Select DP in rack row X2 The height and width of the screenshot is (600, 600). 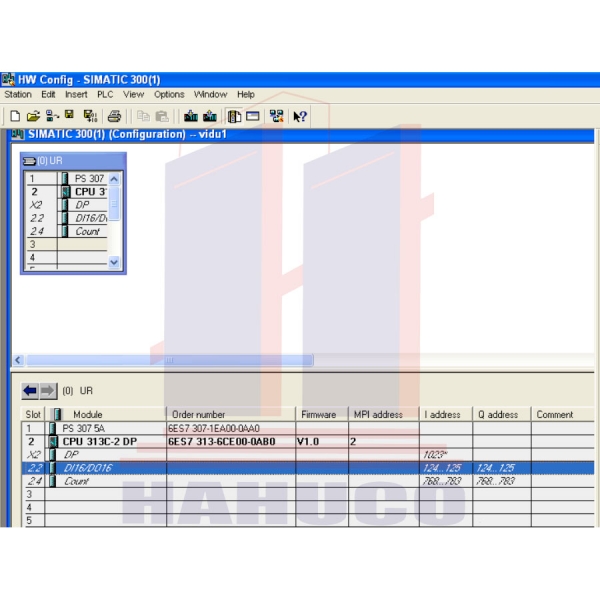82,205
